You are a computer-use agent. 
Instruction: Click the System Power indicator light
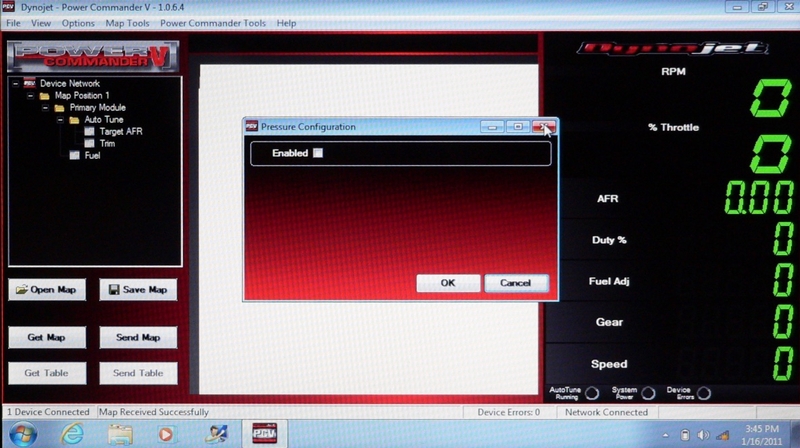[648, 393]
